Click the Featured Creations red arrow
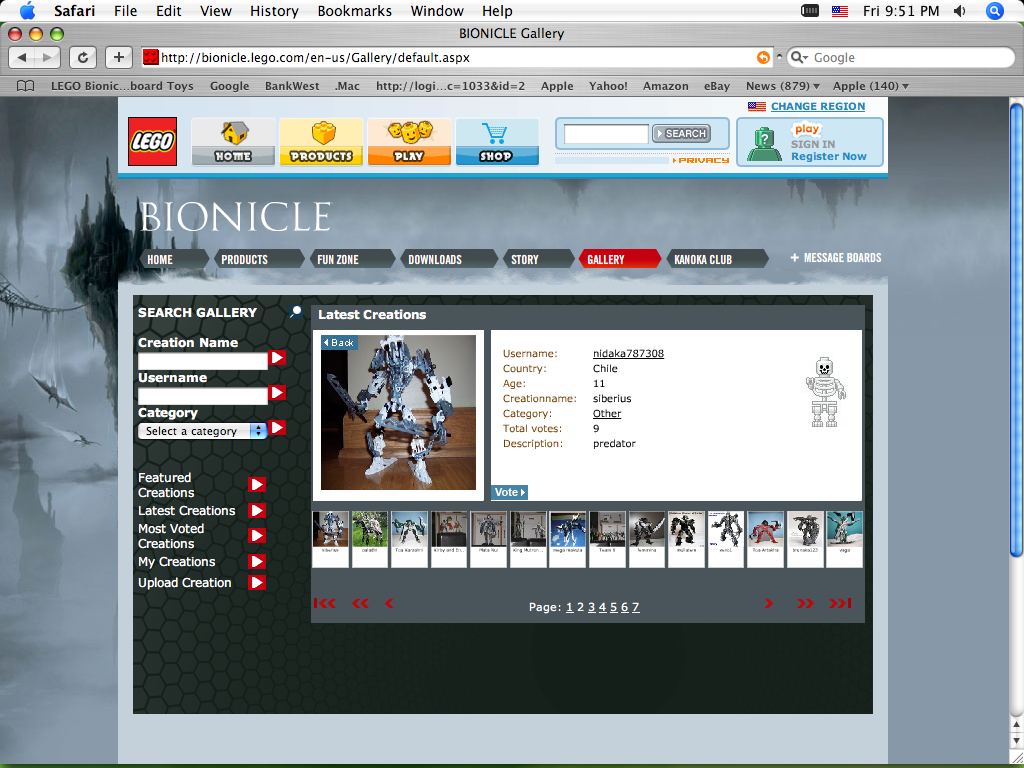1024x768 pixels. pos(257,485)
